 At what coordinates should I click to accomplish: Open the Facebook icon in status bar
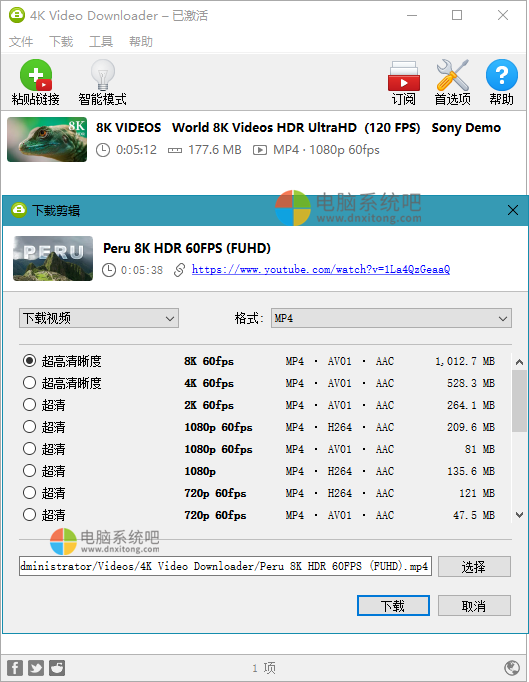pos(15,668)
